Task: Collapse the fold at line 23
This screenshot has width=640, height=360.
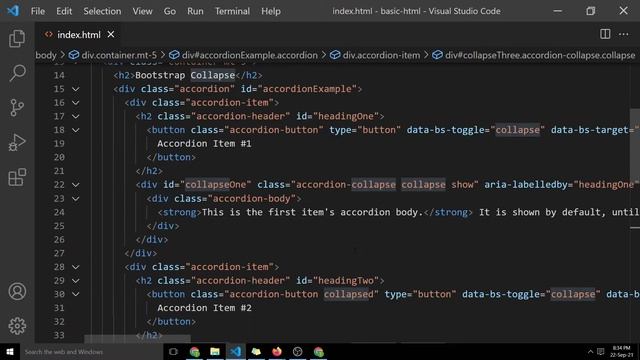Action: coord(76,199)
